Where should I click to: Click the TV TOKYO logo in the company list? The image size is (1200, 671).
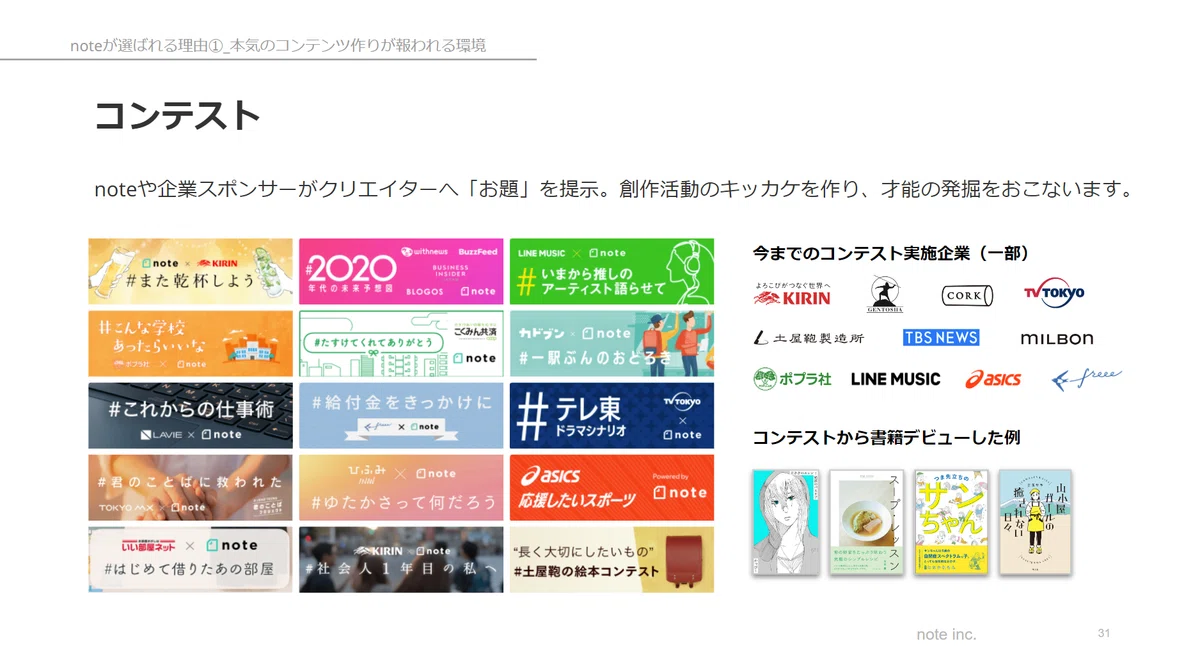pyautogui.click(x=1054, y=293)
